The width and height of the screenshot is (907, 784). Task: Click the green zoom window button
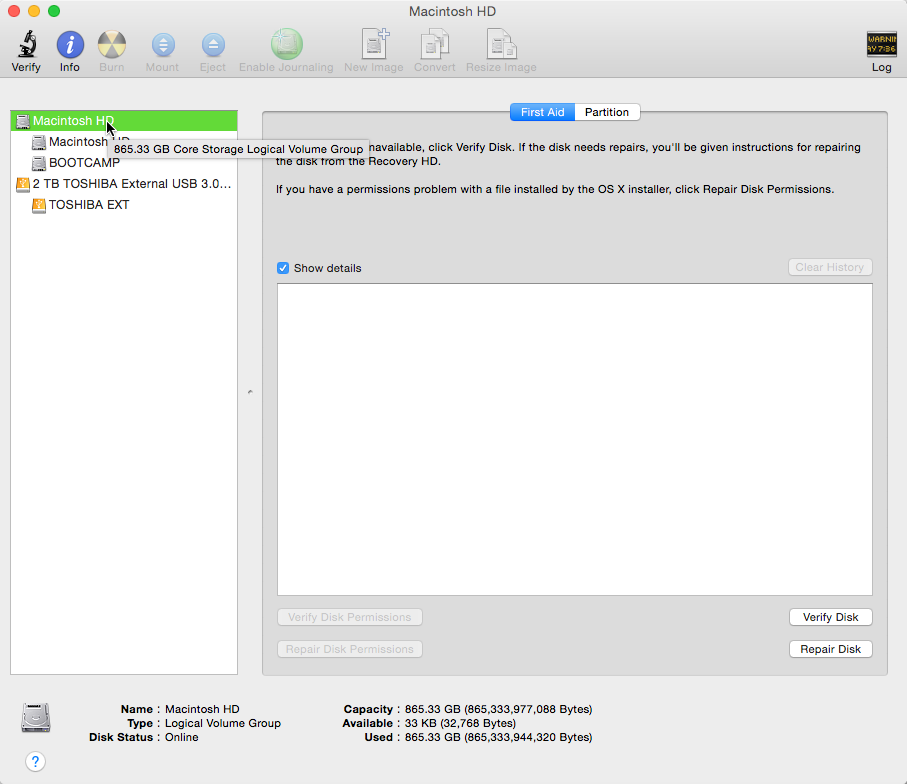(54, 11)
